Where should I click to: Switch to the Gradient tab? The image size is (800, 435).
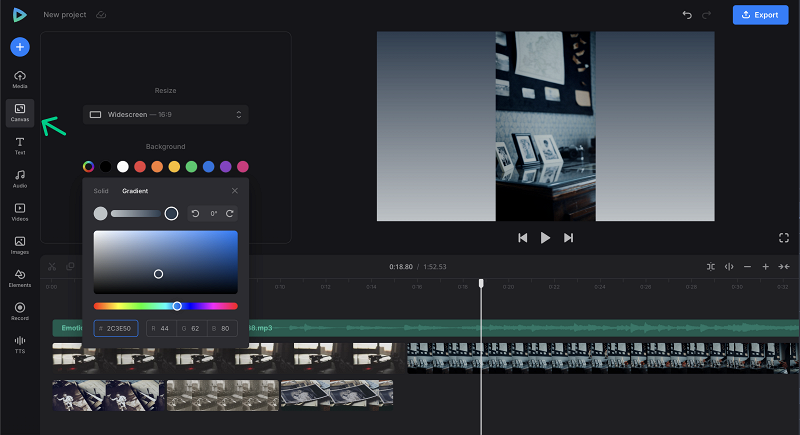pos(135,191)
